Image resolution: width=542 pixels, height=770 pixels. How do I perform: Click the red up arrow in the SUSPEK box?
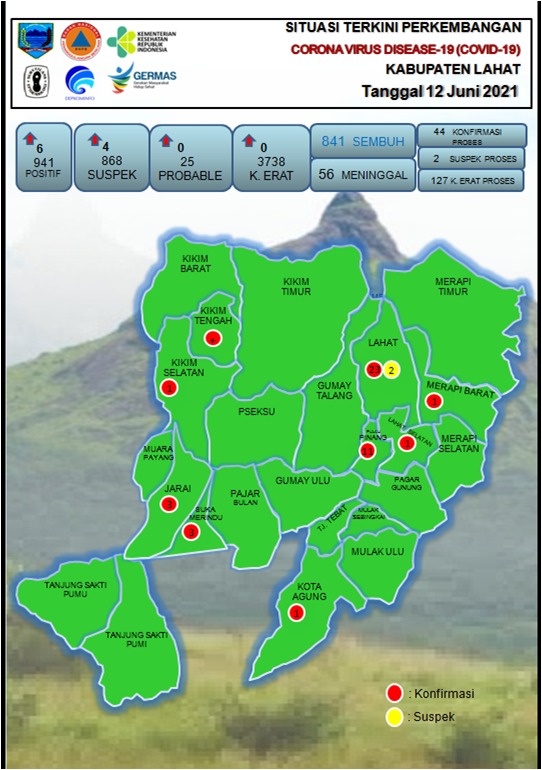[x=95, y=139]
